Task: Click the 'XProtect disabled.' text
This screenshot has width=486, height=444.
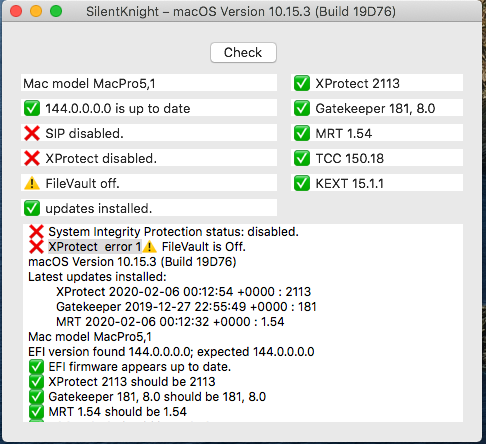Action: click(x=101, y=159)
